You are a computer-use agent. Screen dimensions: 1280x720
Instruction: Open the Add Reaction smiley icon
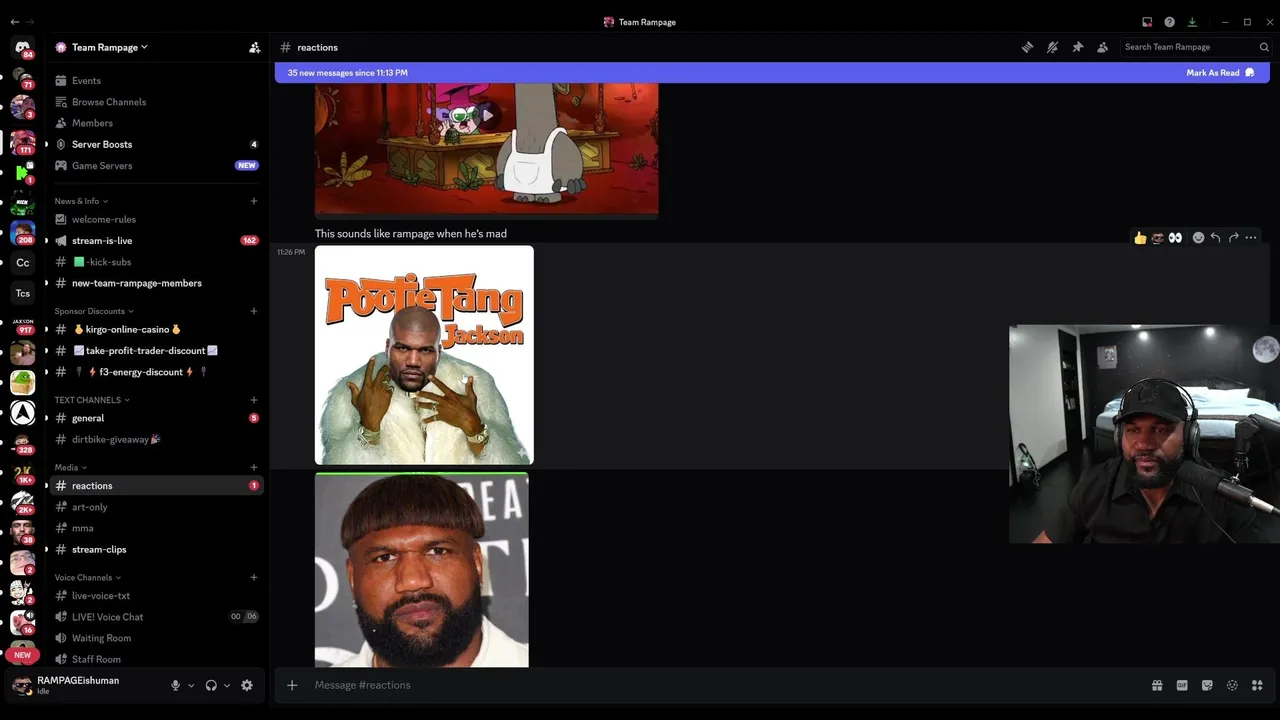coord(1198,238)
